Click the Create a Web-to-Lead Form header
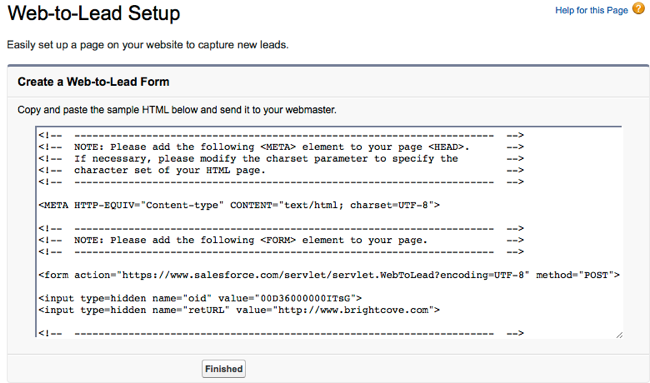This screenshot has height=383, width=650. coord(93,82)
